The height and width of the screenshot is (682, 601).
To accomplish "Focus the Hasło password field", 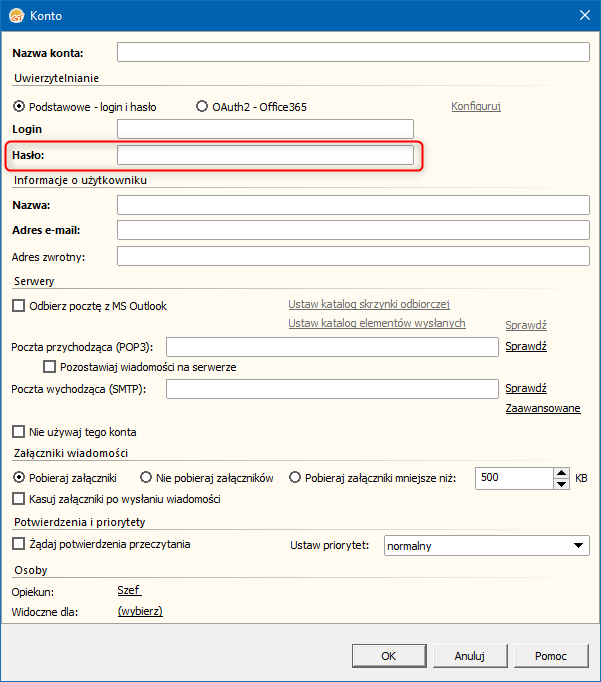I will pos(265,155).
